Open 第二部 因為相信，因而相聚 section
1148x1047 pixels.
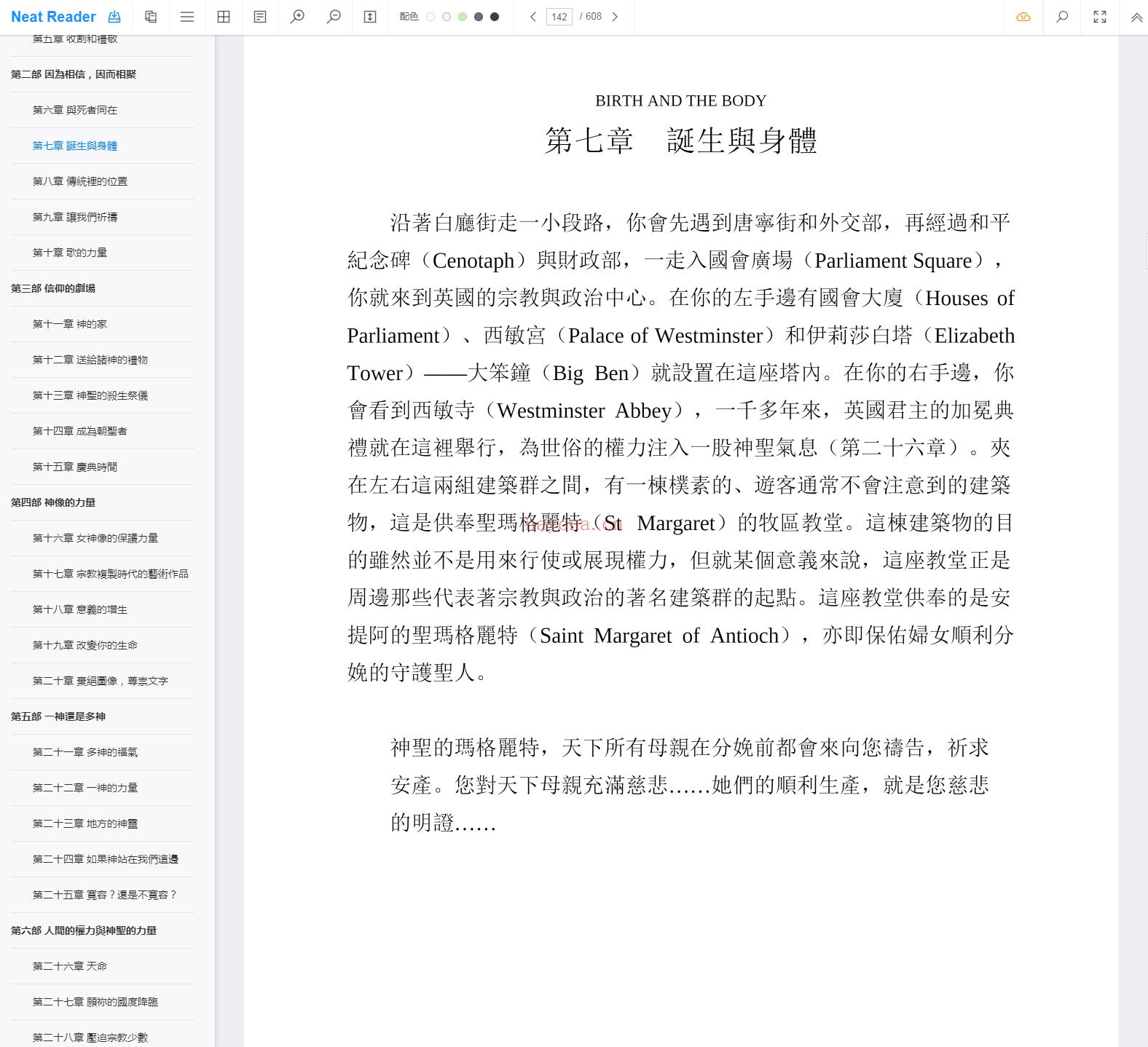point(74,74)
